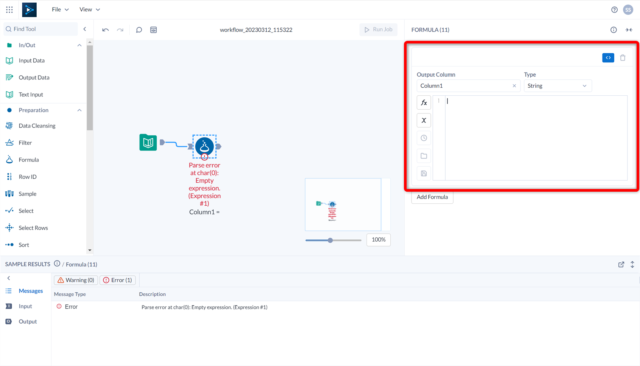Select the Input Data node on canvas
The height and width of the screenshot is (366, 640).
pyautogui.click(x=148, y=142)
